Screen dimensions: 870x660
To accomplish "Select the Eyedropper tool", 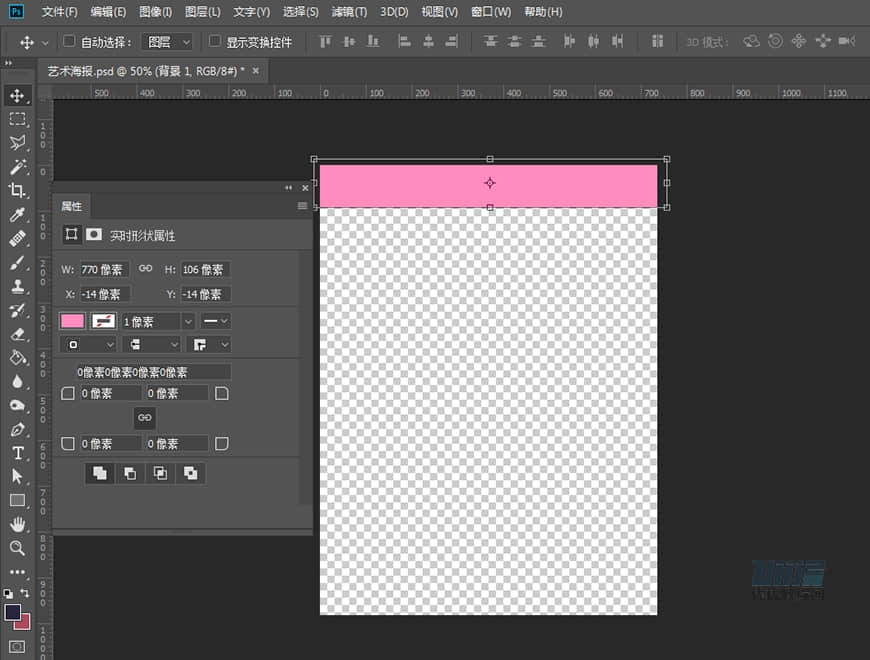I will pyautogui.click(x=17, y=215).
